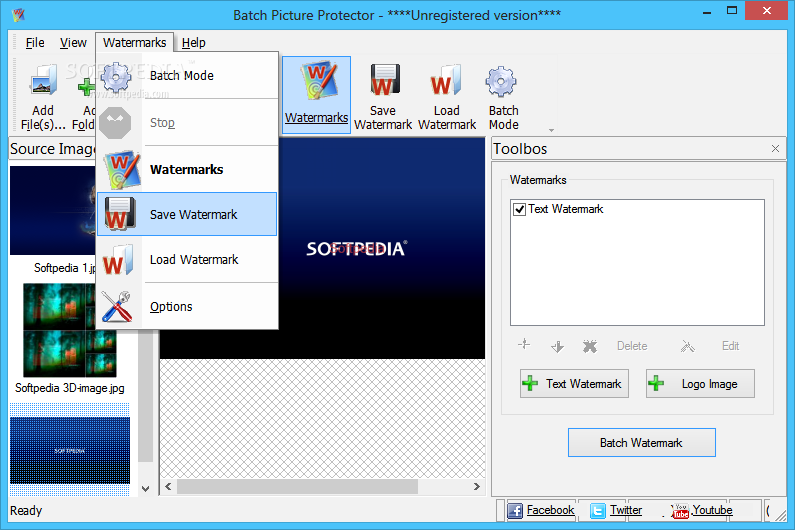Click the tools icon beside Options

point(117,306)
